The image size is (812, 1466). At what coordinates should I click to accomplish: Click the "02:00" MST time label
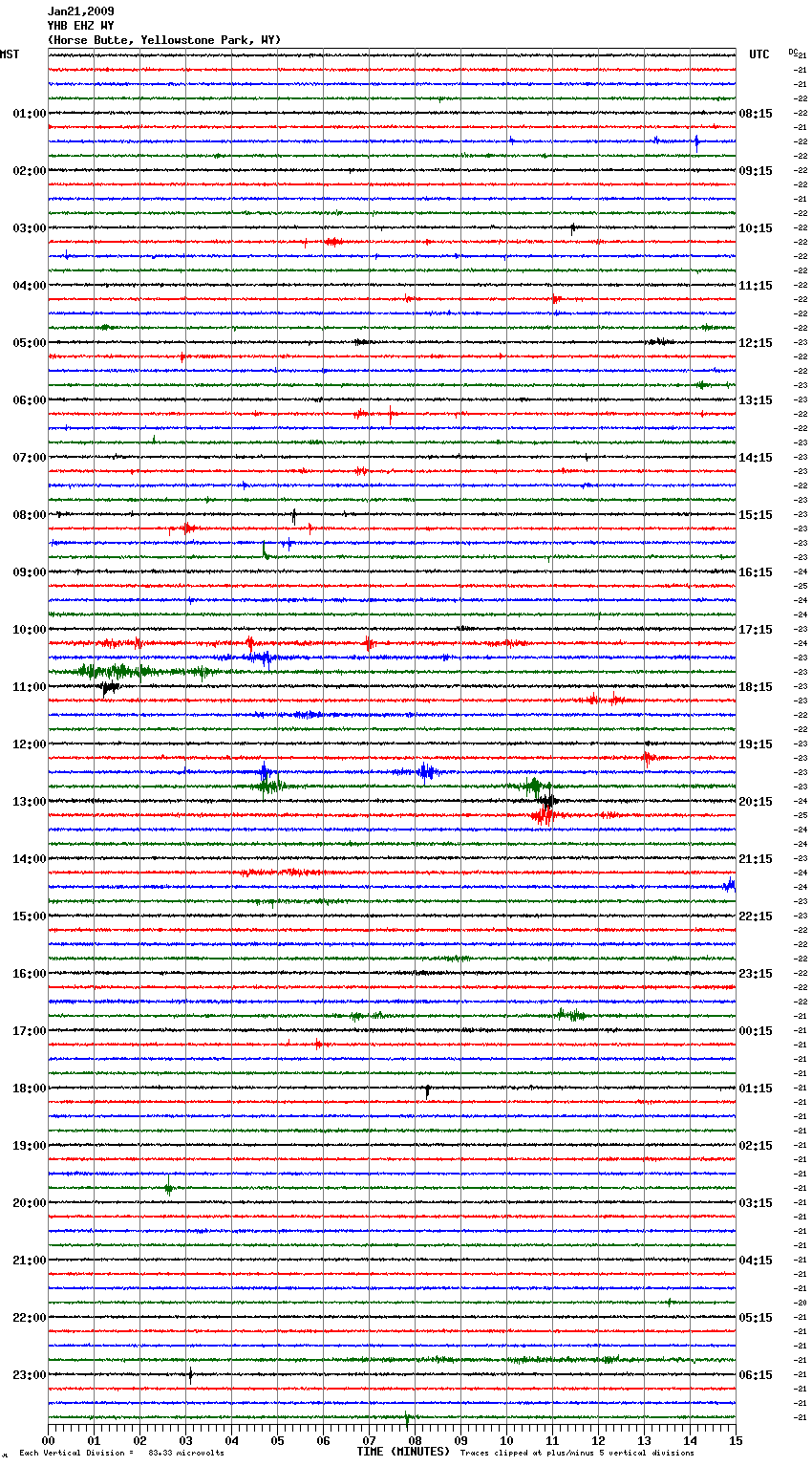click(30, 171)
